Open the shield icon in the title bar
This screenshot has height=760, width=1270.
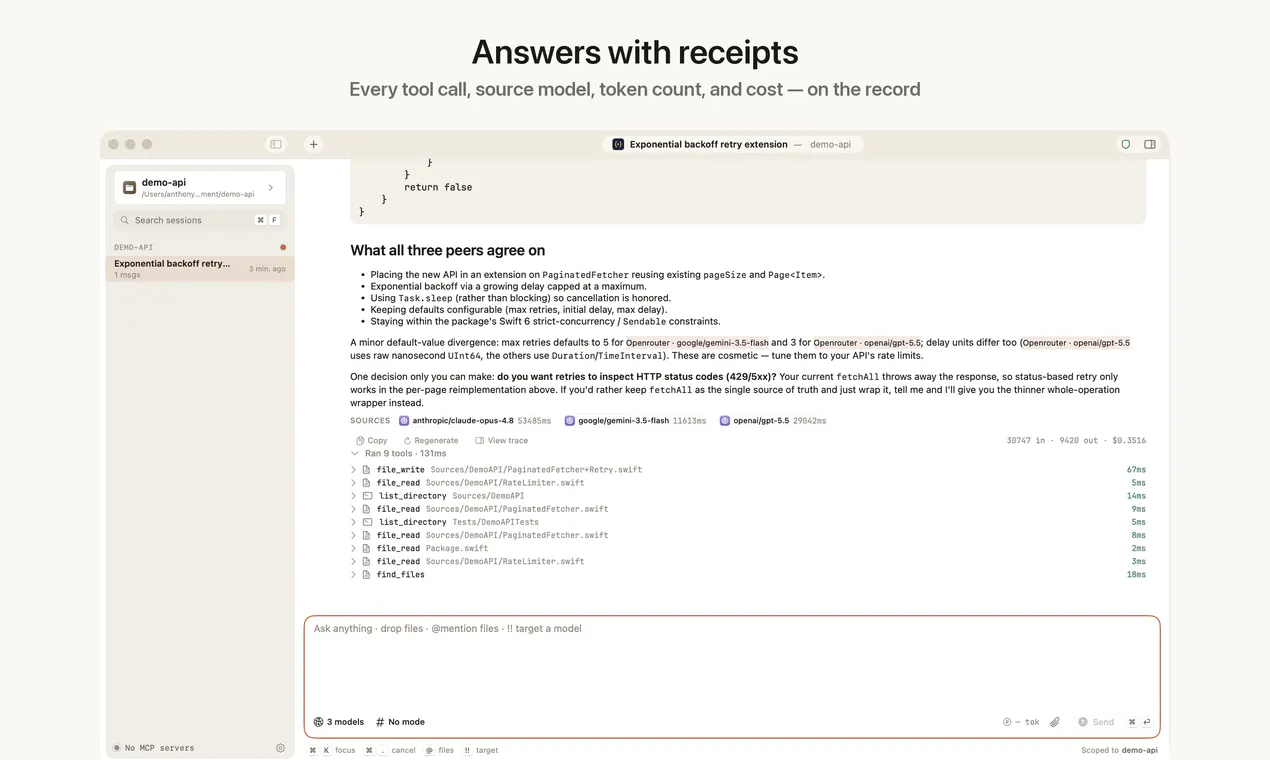tap(1126, 144)
